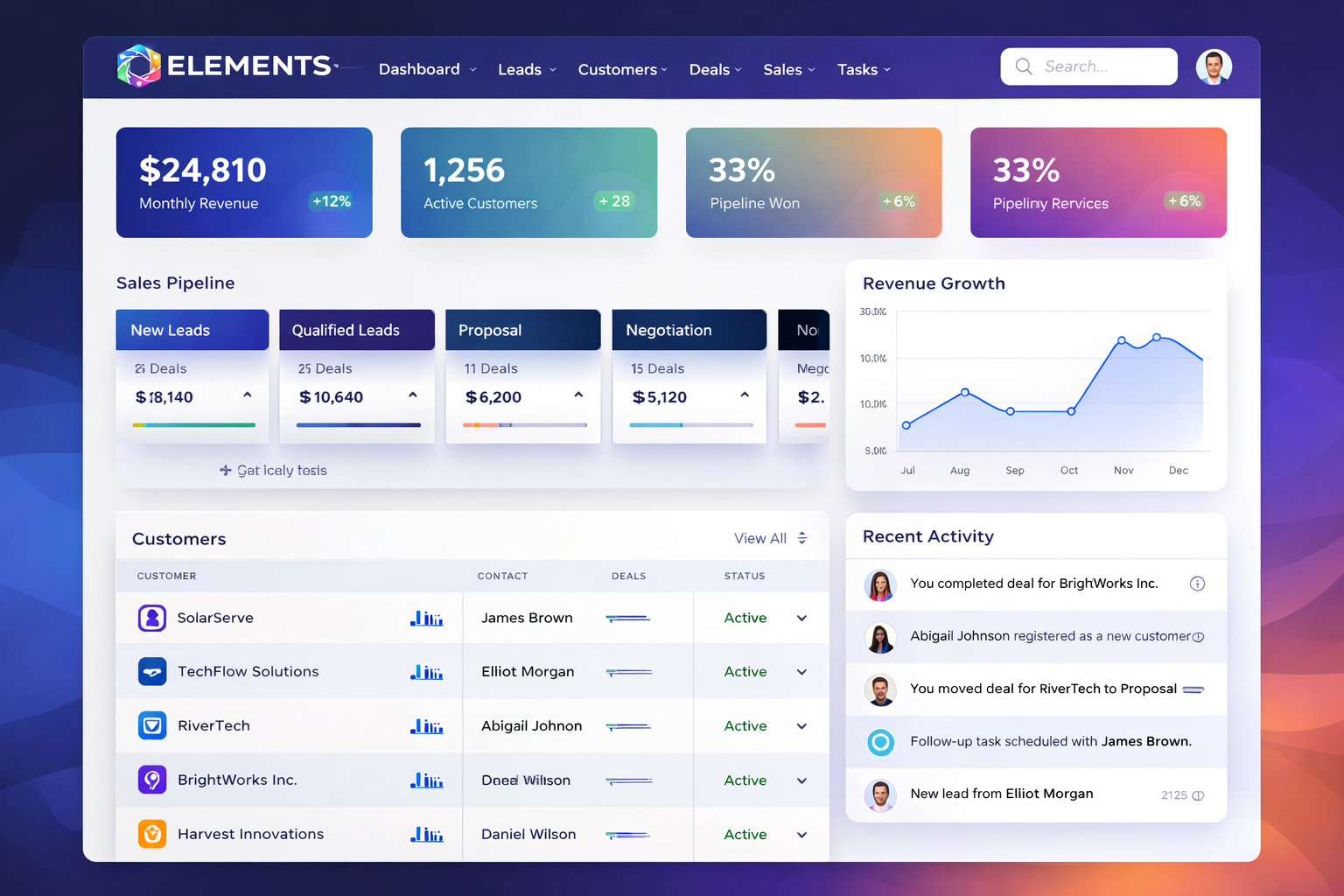Open the Dashboard menu
The height and width of the screenshot is (896, 1344).
coord(427,69)
